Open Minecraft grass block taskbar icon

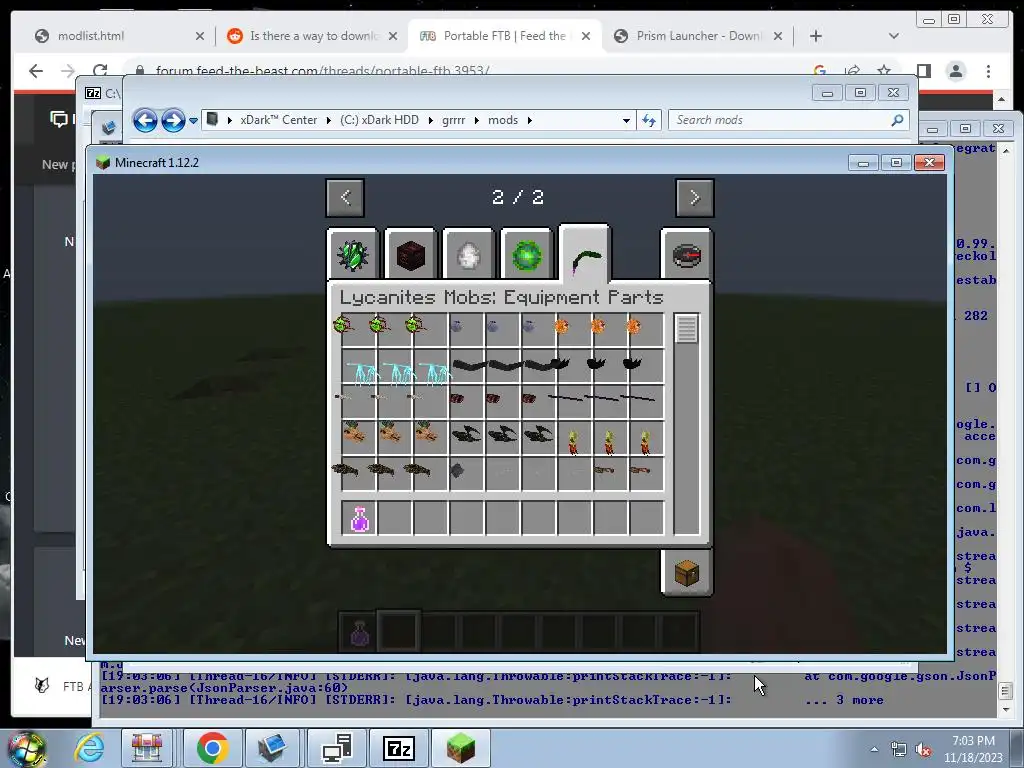coord(460,748)
